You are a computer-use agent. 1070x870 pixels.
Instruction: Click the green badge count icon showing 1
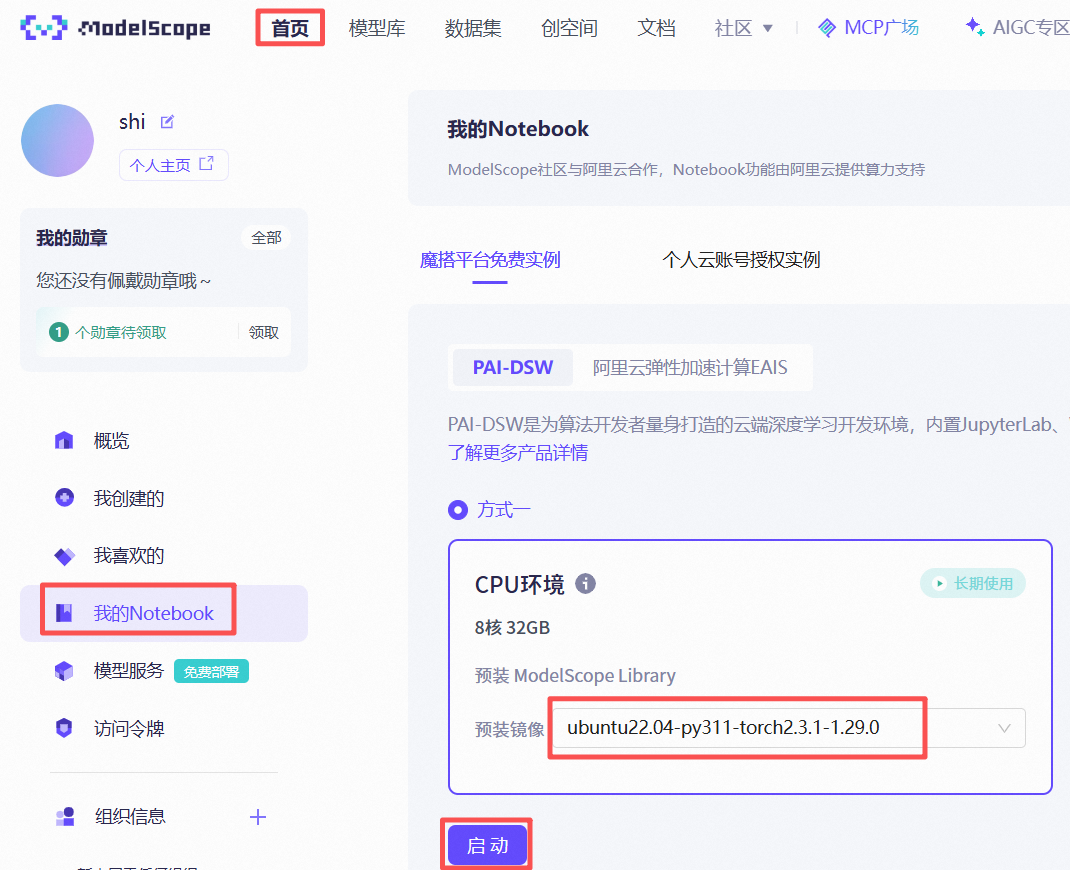59,332
